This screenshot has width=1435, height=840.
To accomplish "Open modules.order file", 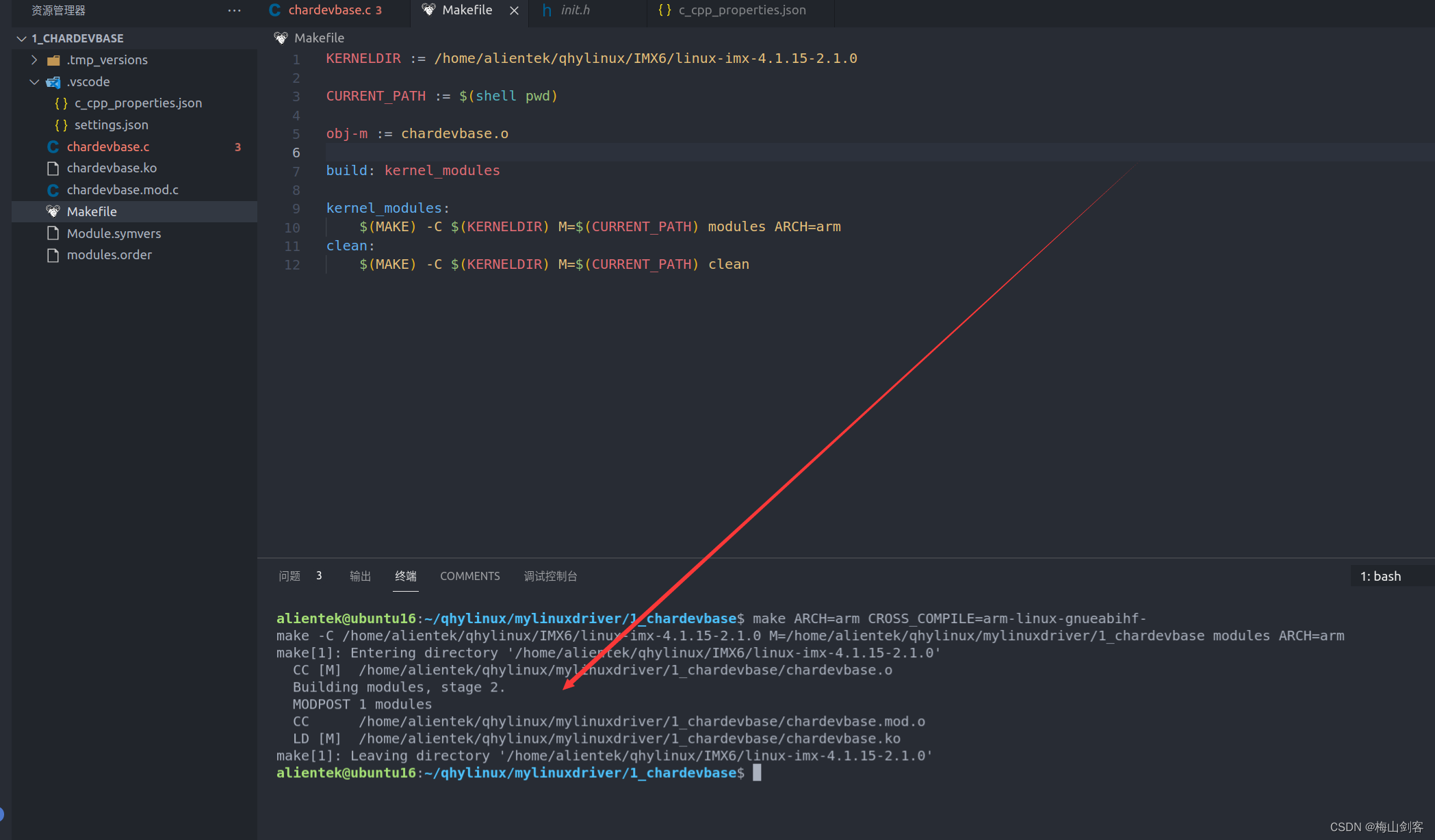I will point(109,254).
